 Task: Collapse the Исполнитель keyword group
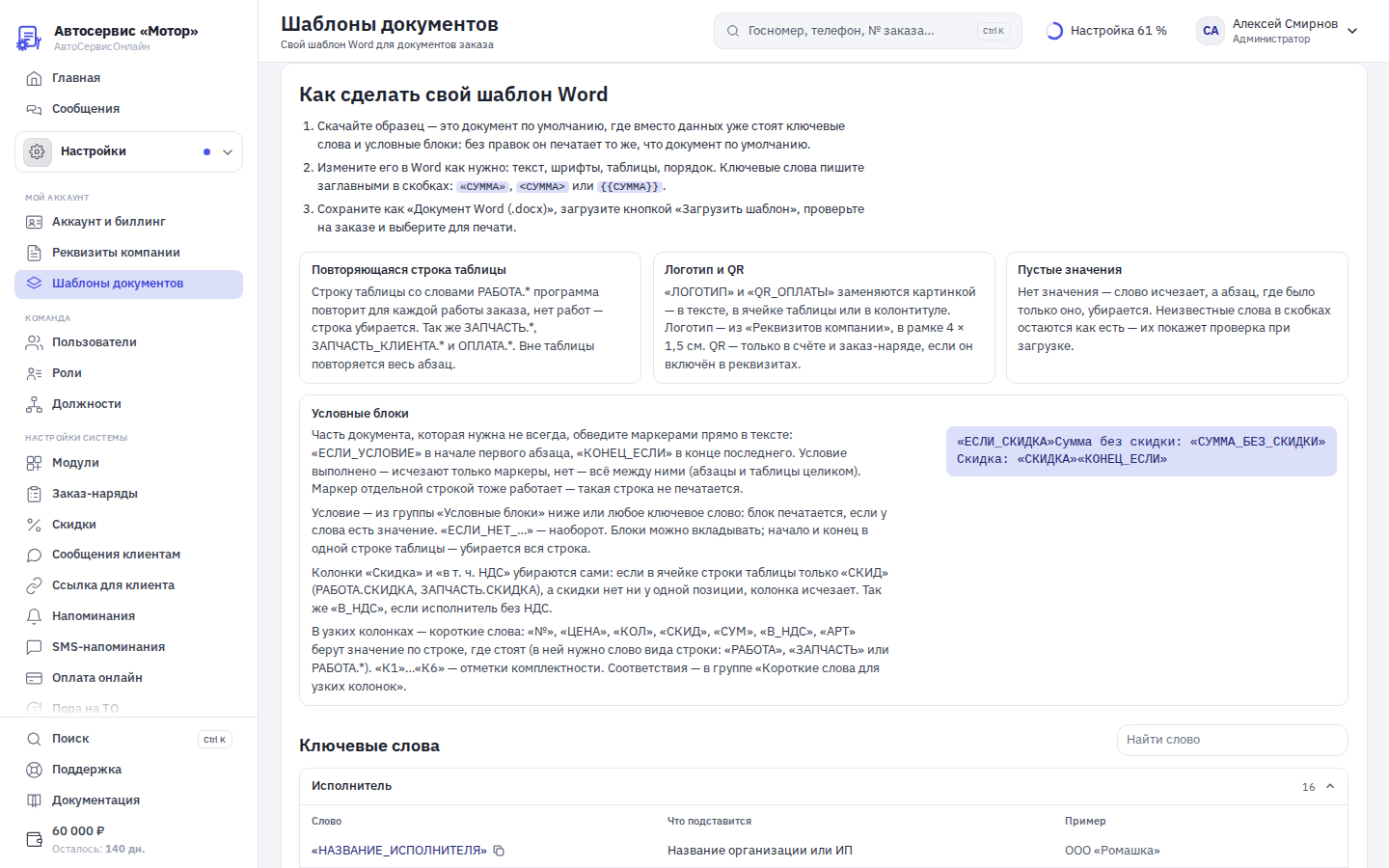[1330, 786]
